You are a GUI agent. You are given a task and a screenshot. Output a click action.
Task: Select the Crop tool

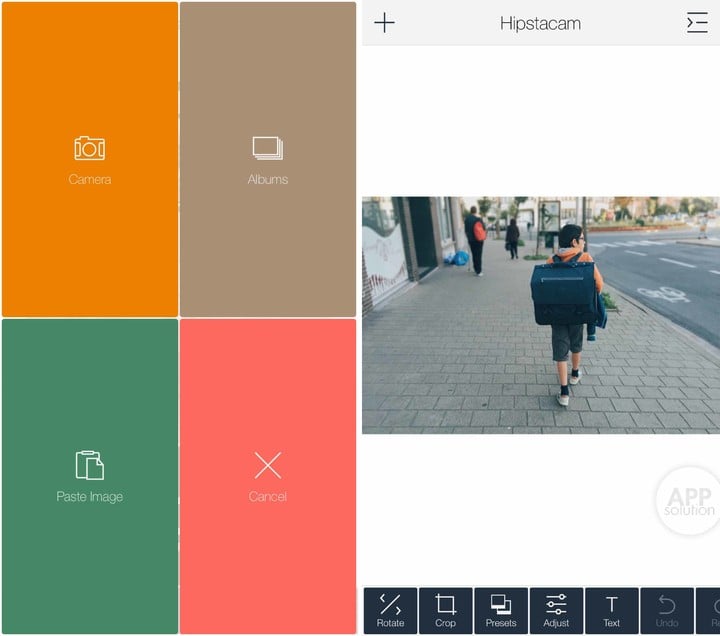(446, 611)
